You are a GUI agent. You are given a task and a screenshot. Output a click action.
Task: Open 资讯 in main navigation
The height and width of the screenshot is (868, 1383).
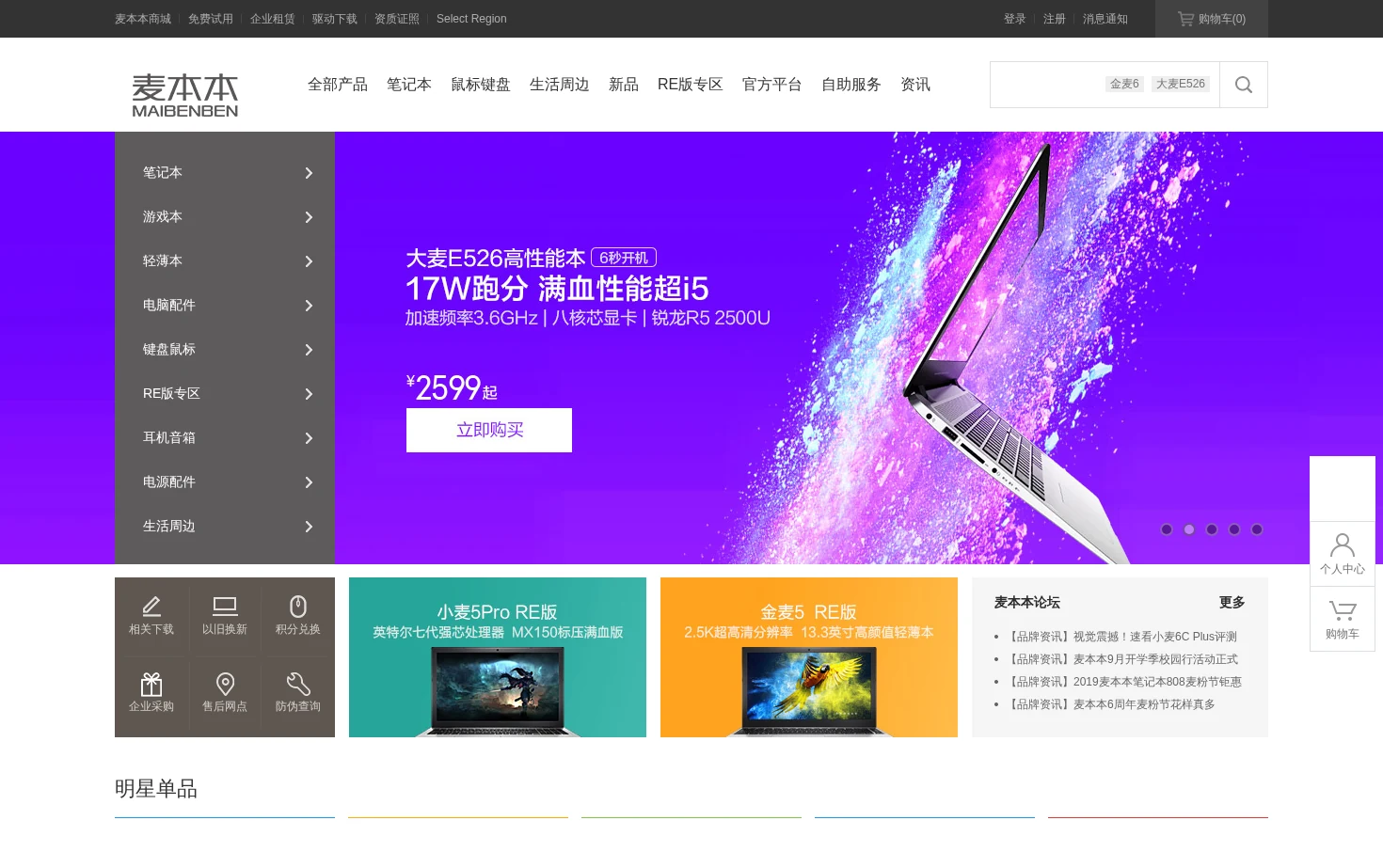click(x=915, y=85)
